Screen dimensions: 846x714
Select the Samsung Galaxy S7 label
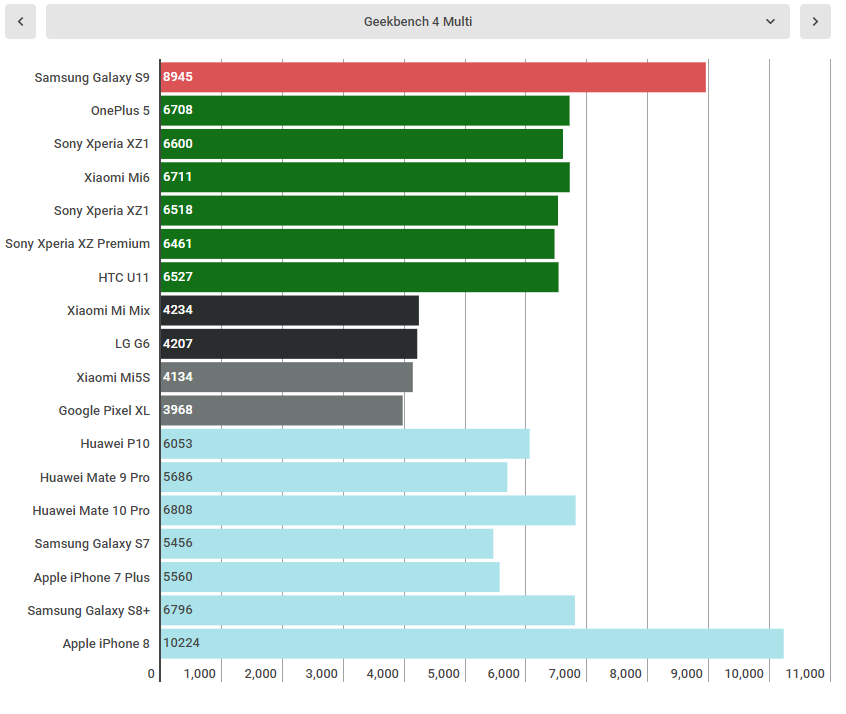pos(92,544)
